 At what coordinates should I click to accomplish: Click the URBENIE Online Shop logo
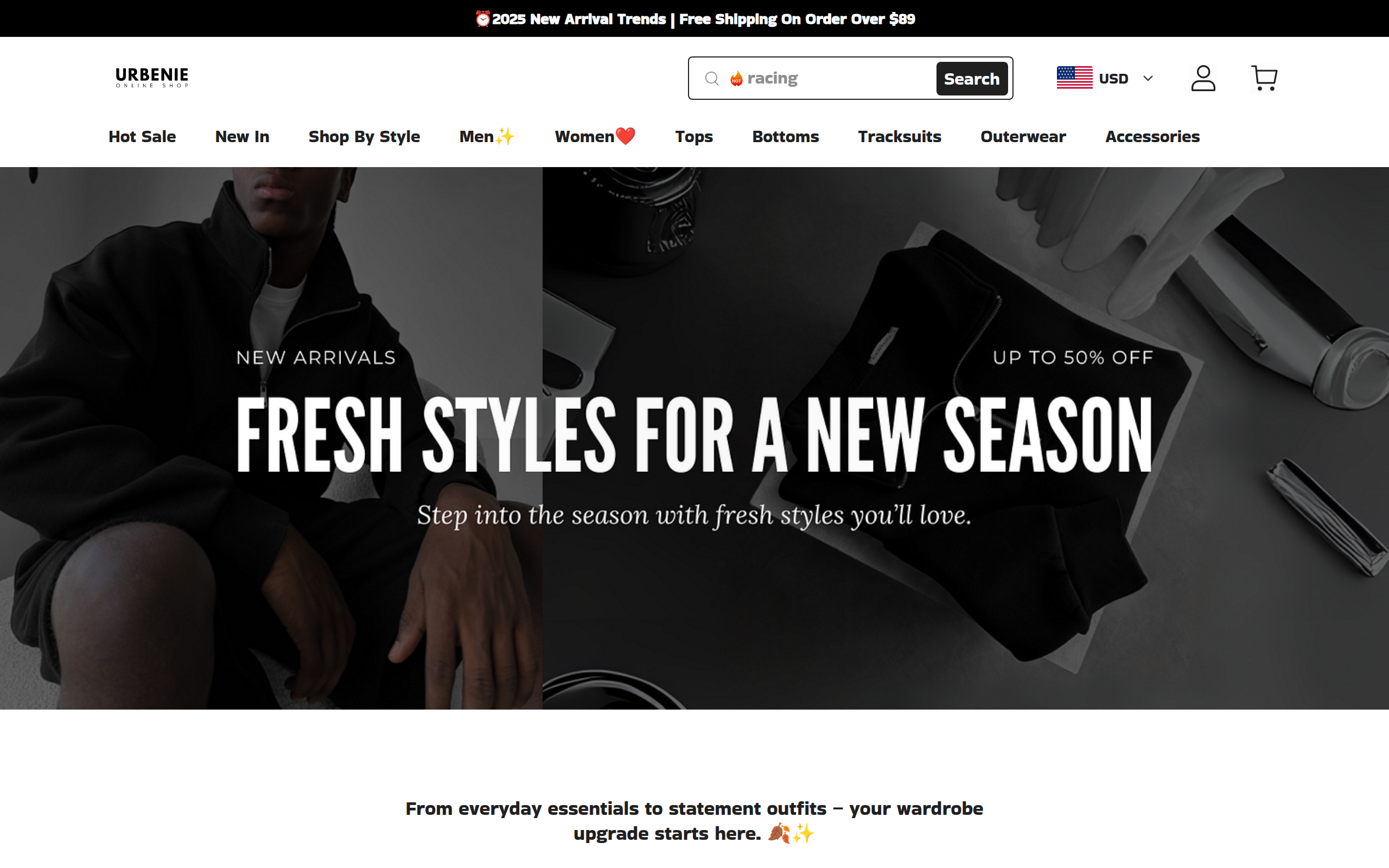coord(151,78)
